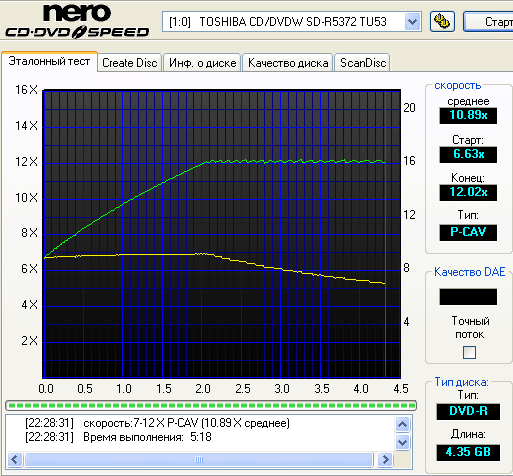Select the TOSHIBA CD/DVDW SD-R5372 combo box
Image resolution: width=513 pixels, height=476 pixels.
[292, 22]
